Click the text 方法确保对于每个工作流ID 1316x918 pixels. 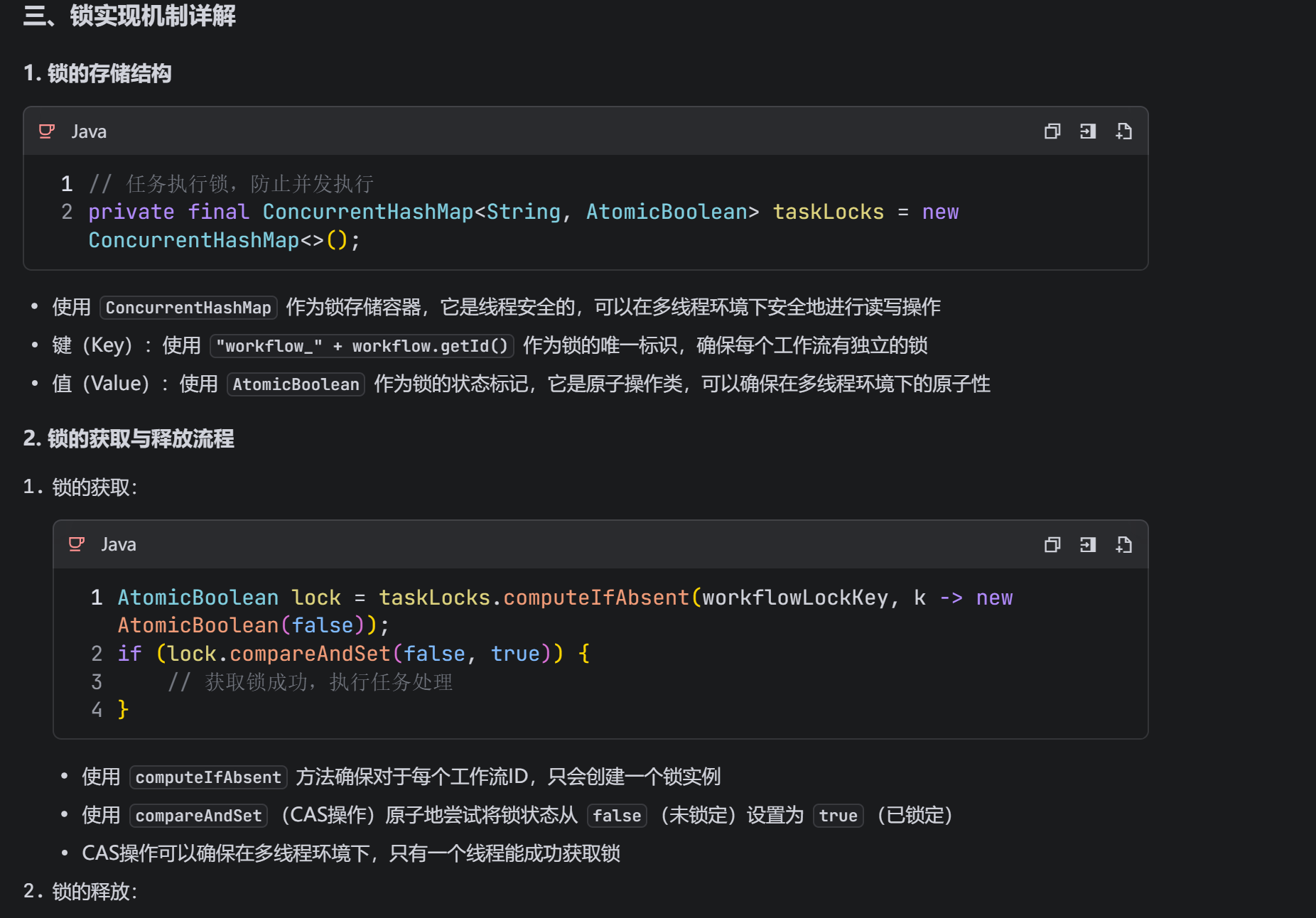(x=412, y=777)
